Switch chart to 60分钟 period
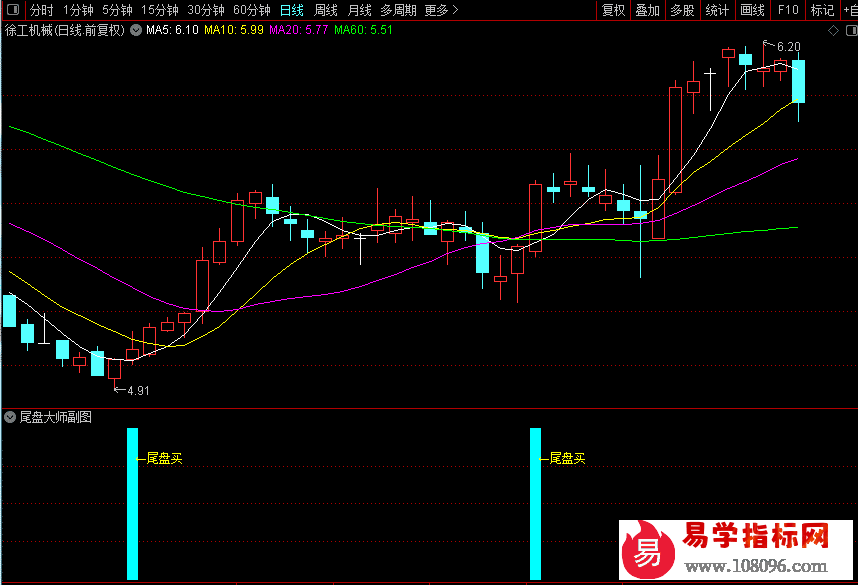 pos(252,10)
